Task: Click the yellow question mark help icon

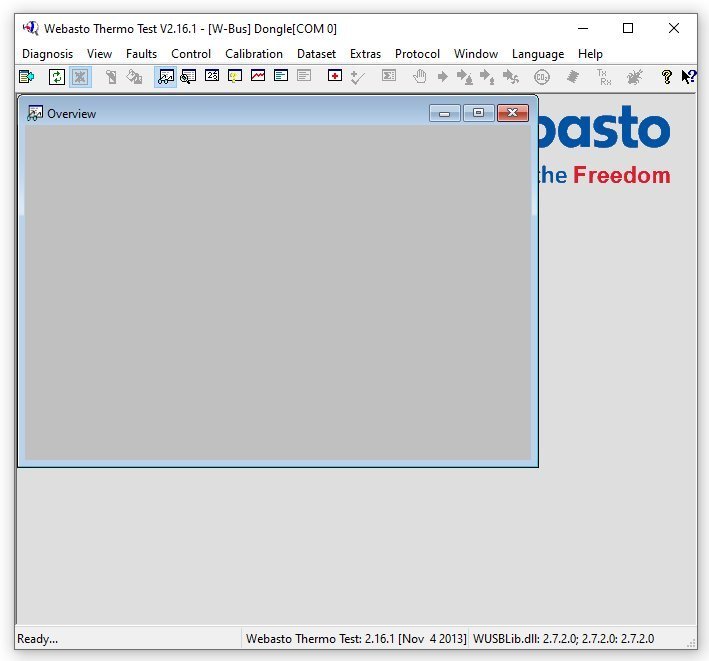Action: click(x=667, y=76)
